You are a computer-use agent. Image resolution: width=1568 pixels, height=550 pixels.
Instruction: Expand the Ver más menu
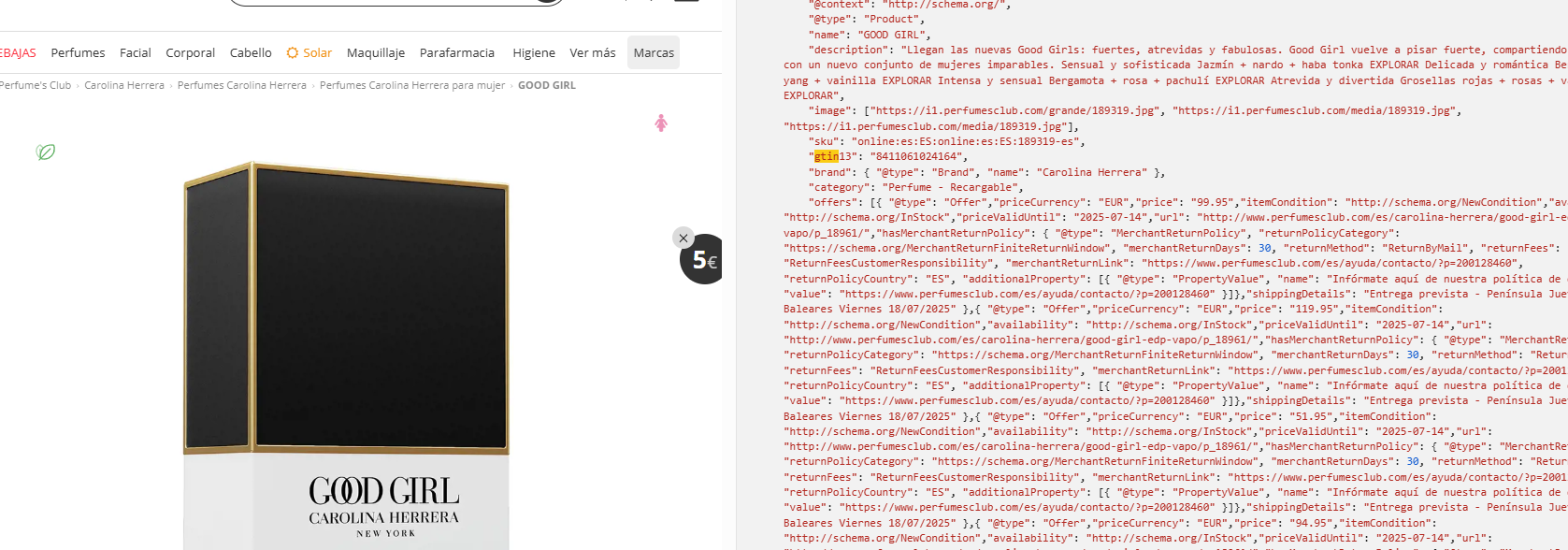pos(593,53)
